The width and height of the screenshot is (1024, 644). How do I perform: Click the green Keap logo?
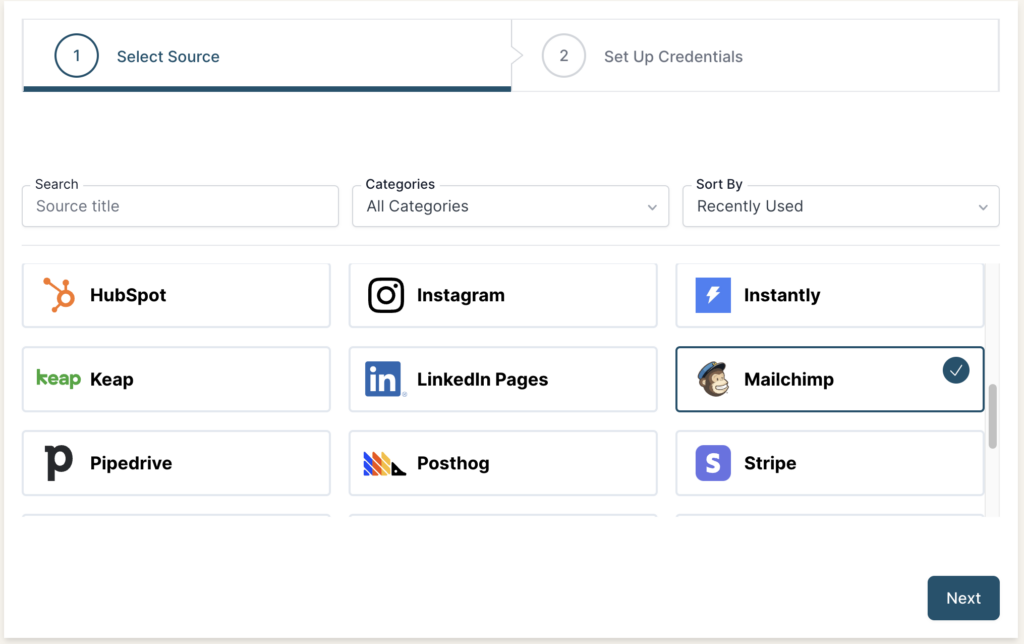(58, 379)
